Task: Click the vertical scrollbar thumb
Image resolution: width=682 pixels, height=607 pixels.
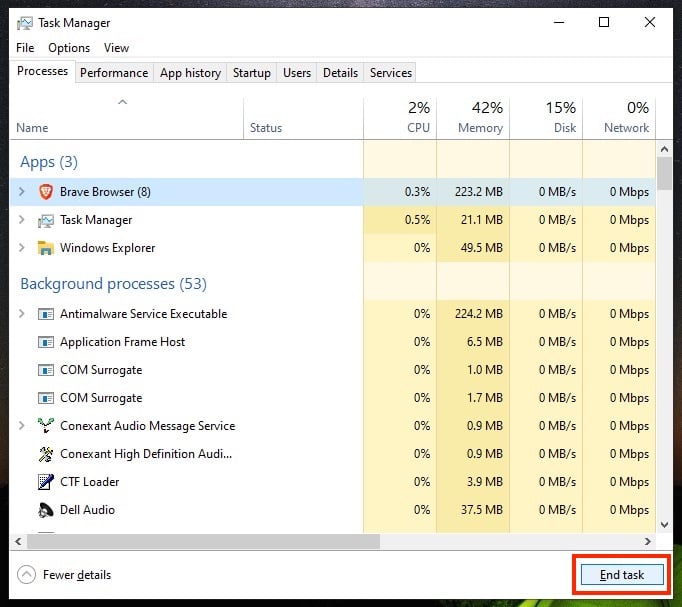Action: pos(664,173)
